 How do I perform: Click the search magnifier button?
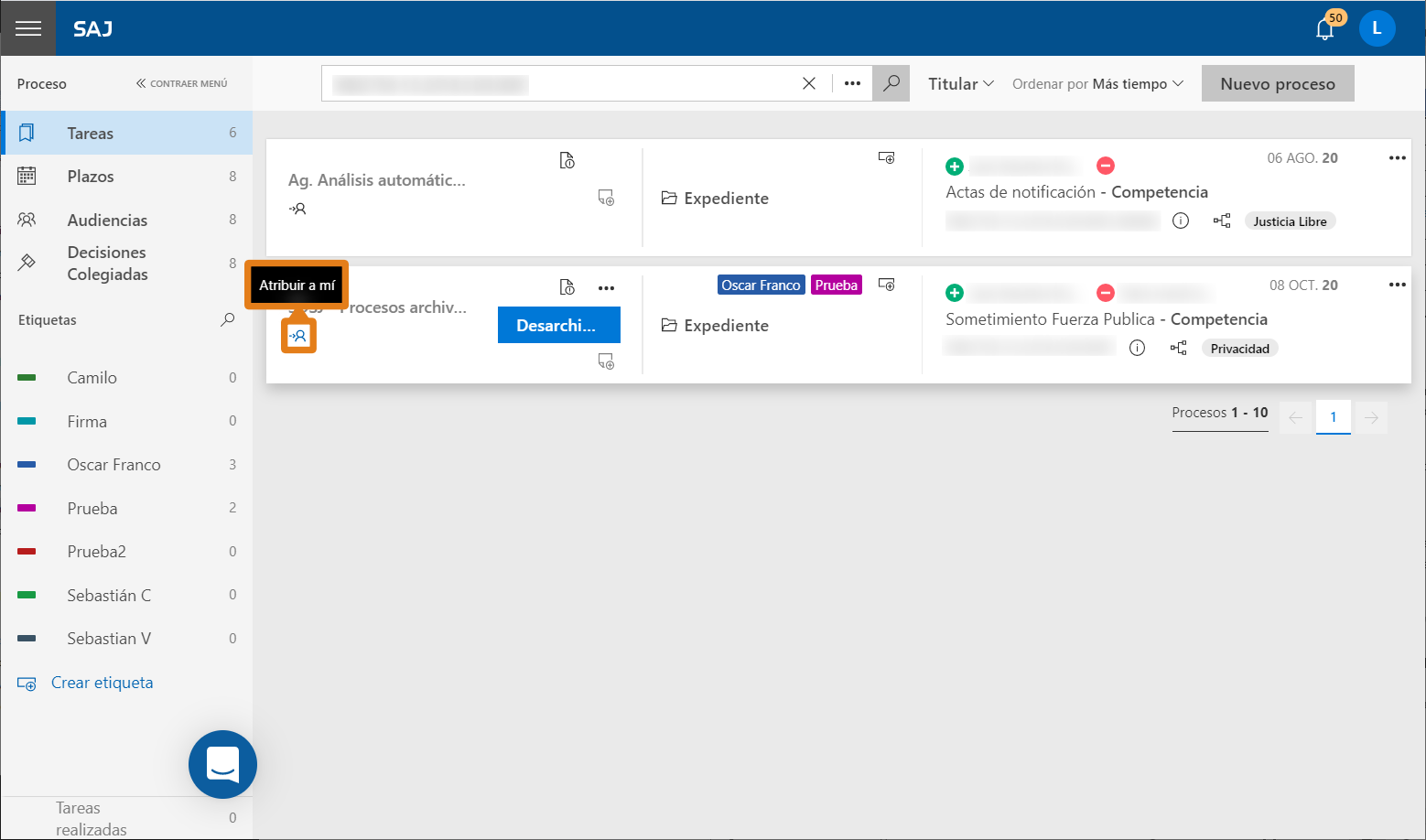(x=891, y=83)
